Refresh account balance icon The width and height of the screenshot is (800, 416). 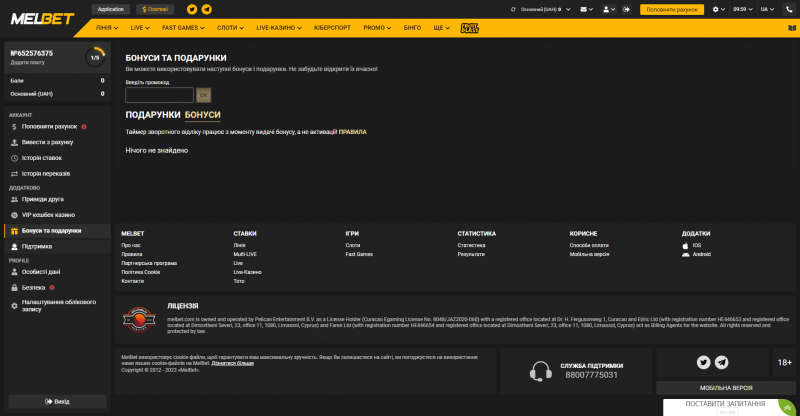(513, 9)
